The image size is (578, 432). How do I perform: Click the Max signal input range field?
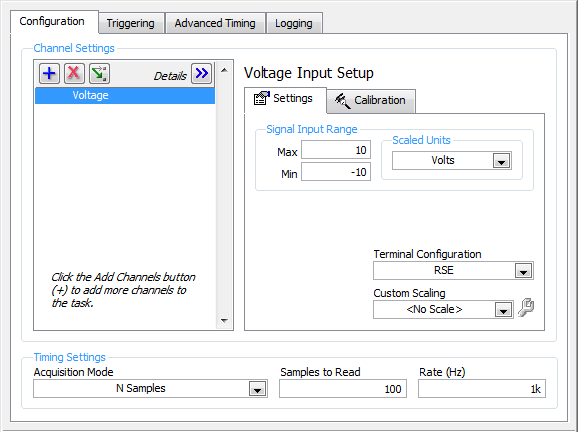click(x=336, y=150)
